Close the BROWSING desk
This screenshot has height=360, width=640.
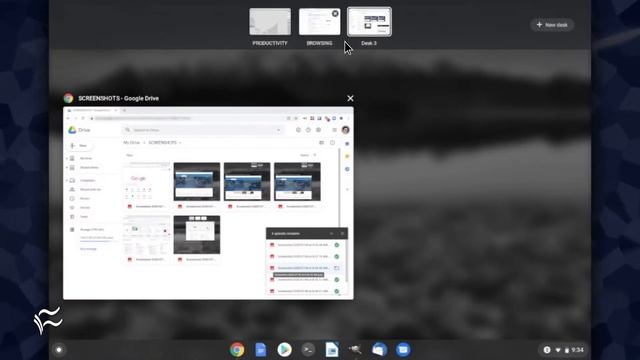click(x=335, y=13)
